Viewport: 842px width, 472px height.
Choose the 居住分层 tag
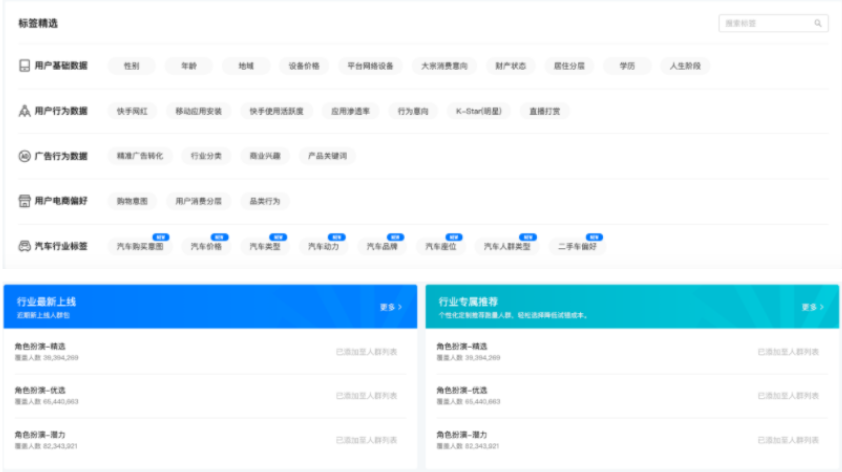[x=569, y=66]
